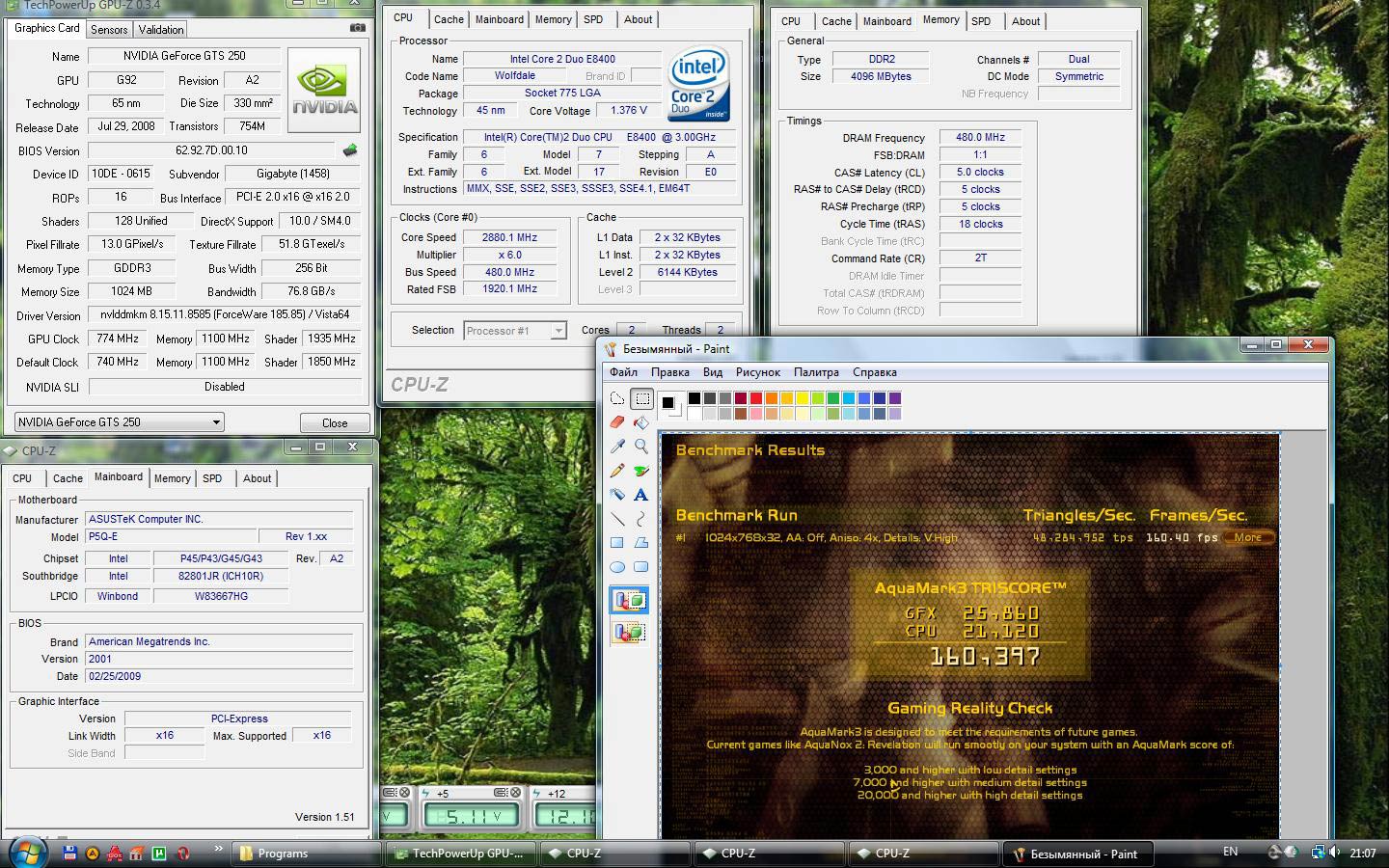1389x868 pixels.
Task: Choose the Ellipse shape tool
Action: (x=617, y=567)
